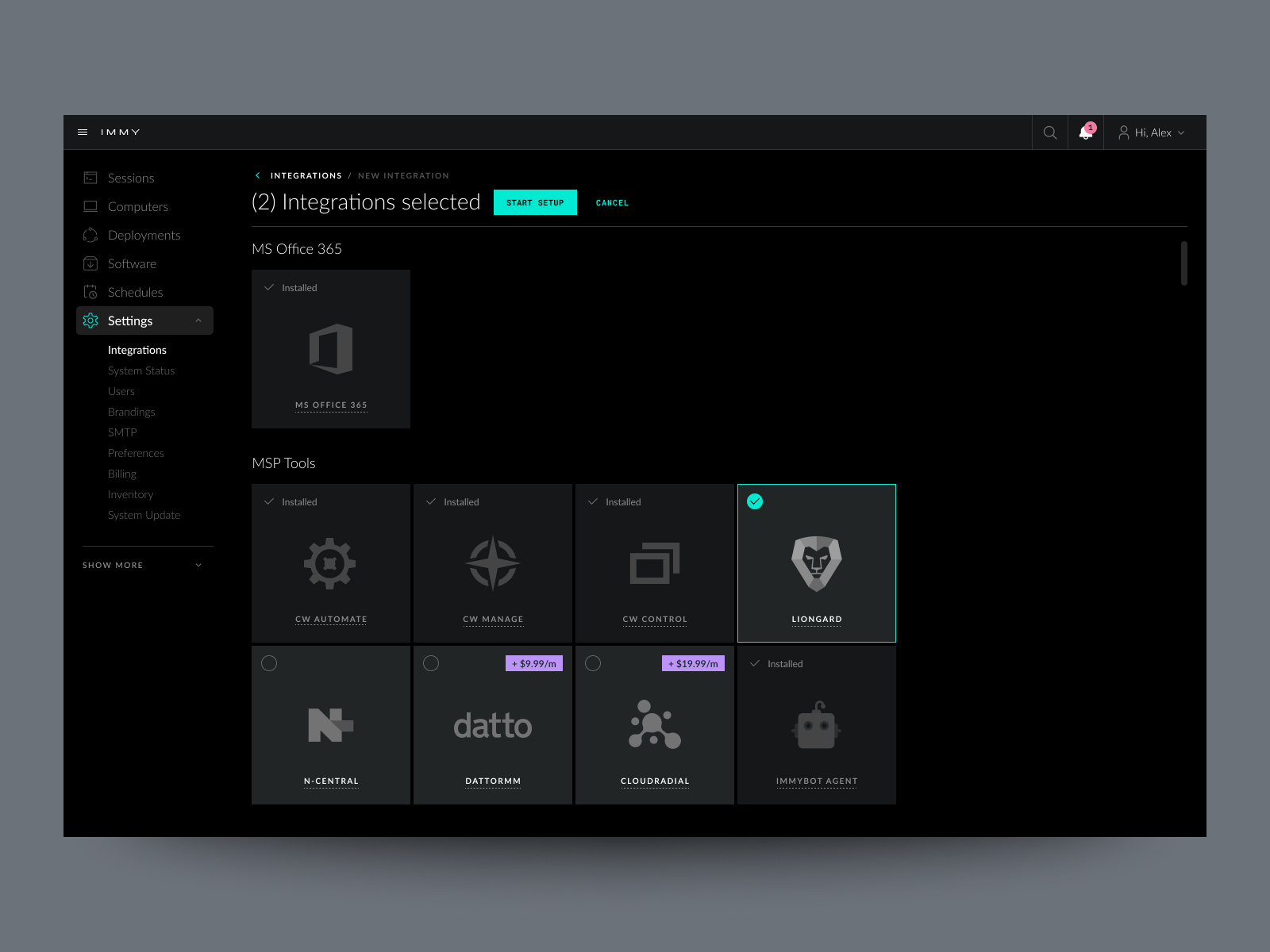Image resolution: width=1270 pixels, height=952 pixels.
Task: Select the N-Central integration checkbox
Action: pyautogui.click(x=269, y=663)
